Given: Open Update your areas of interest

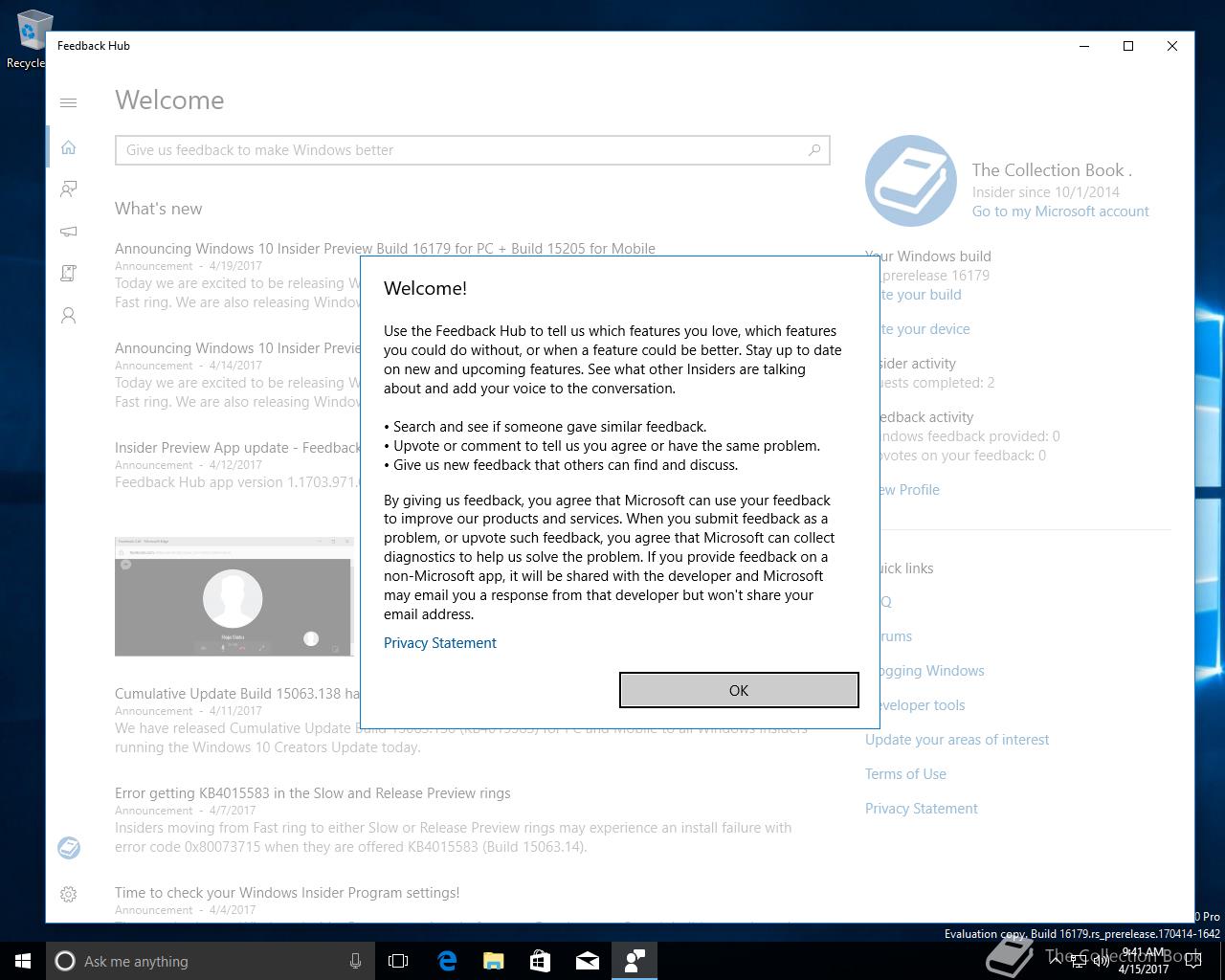Looking at the screenshot, I should (957, 740).
